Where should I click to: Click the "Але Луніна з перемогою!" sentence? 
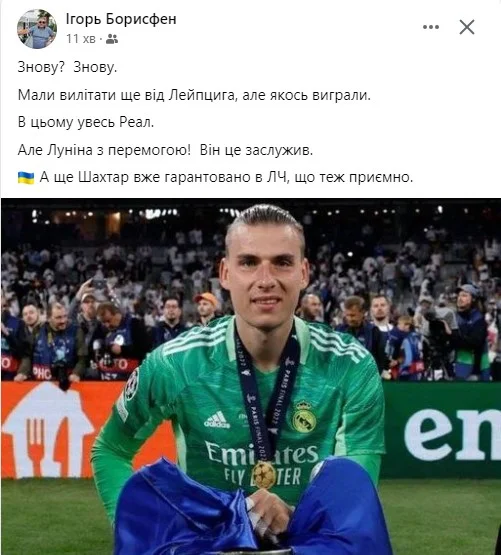click(x=104, y=150)
